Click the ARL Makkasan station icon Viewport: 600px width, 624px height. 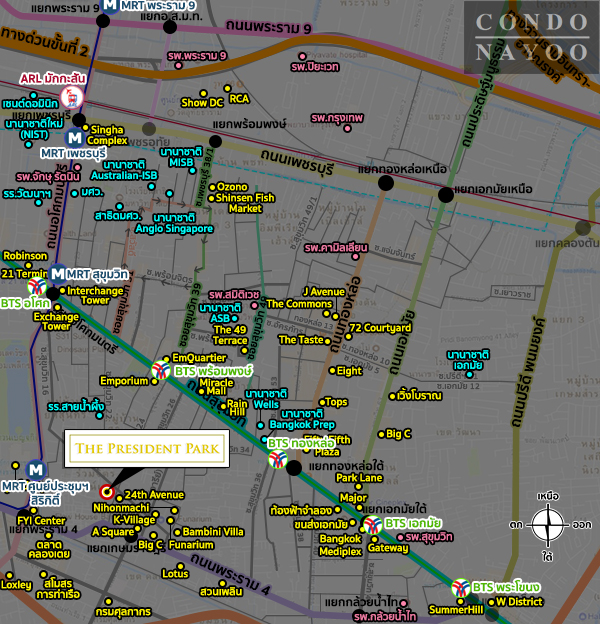72,98
